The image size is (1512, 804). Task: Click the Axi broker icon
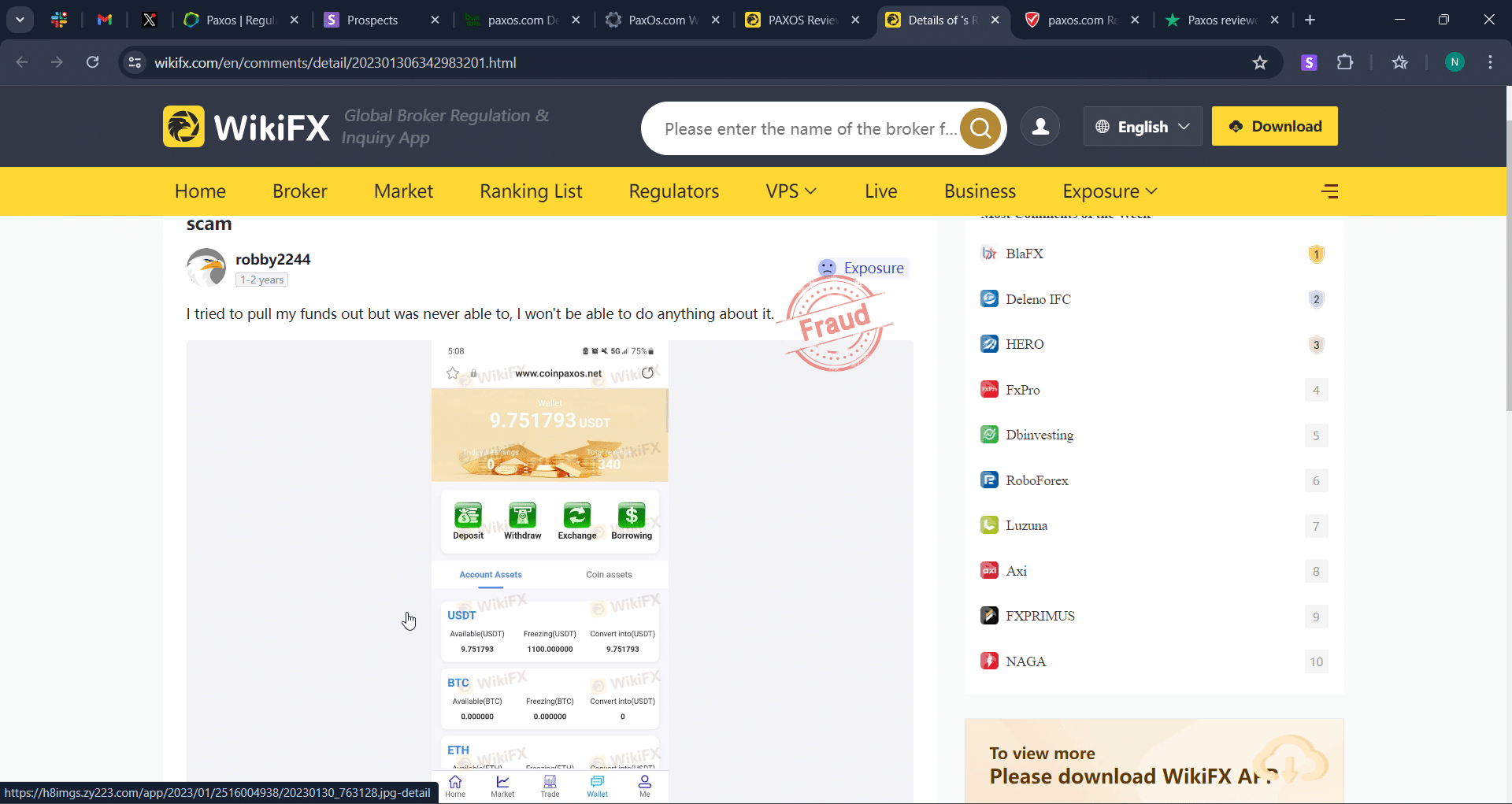(989, 571)
